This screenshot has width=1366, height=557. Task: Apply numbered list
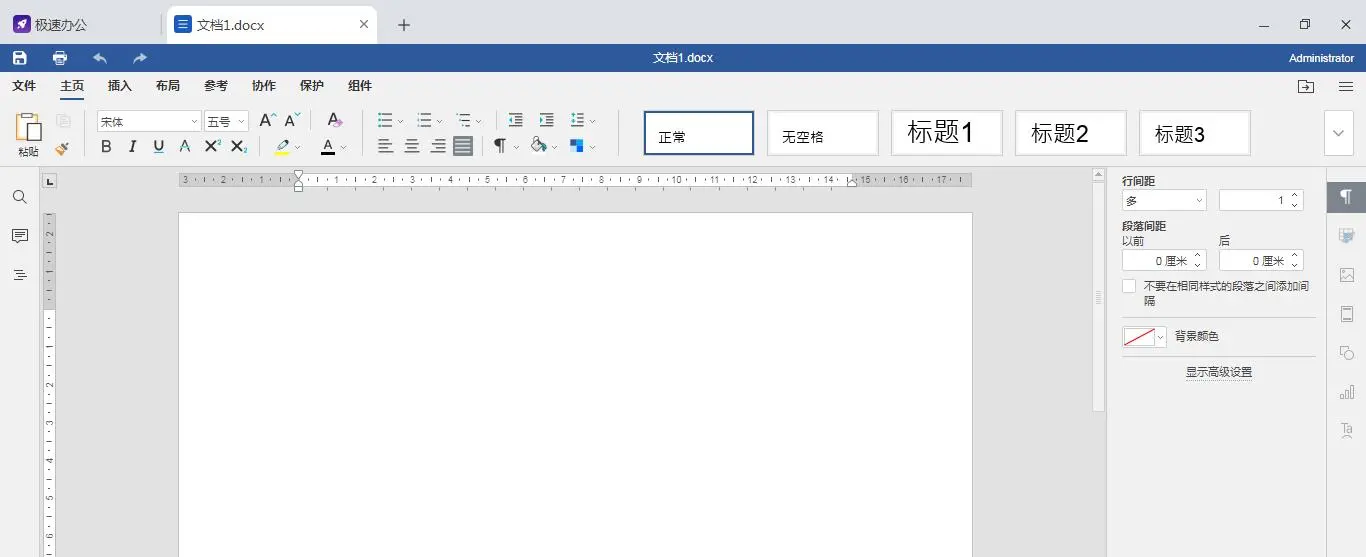click(x=424, y=121)
